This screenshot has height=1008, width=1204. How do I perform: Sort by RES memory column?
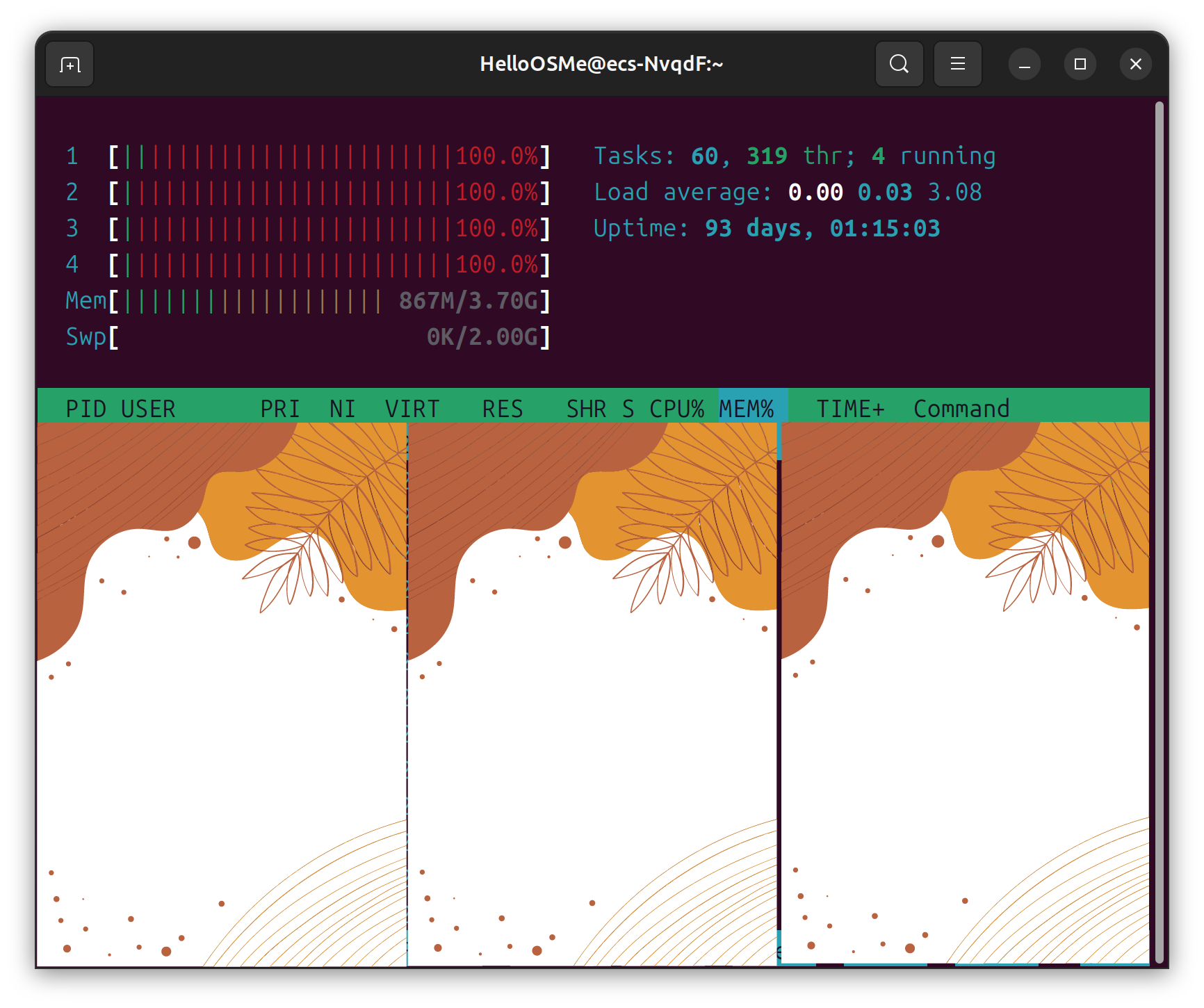pyautogui.click(x=503, y=409)
